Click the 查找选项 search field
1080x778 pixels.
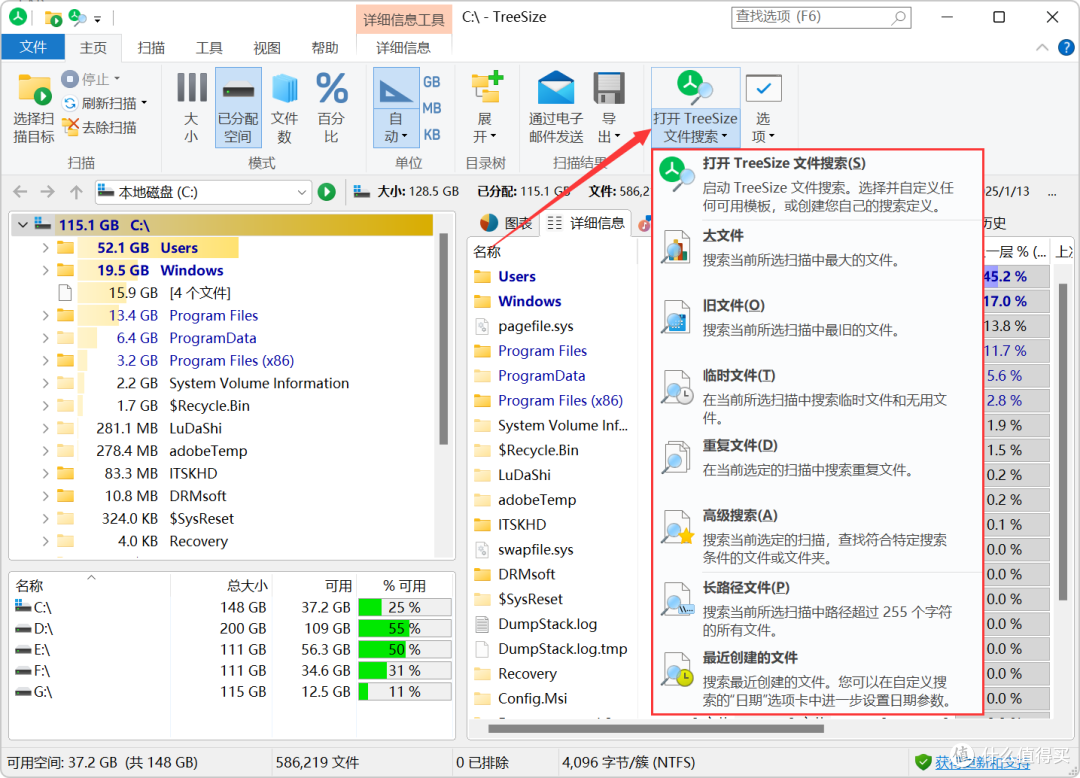coord(820,17)
